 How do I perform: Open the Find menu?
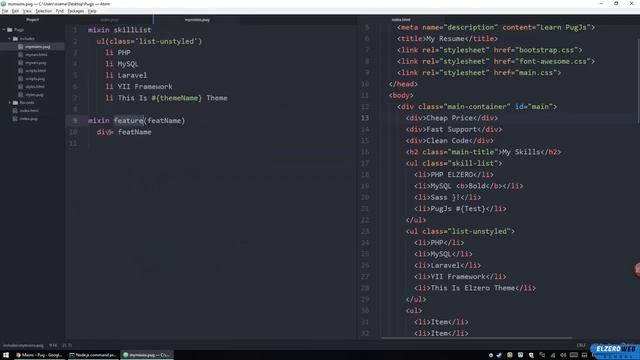pyautogui.click(x=60, y=11)
